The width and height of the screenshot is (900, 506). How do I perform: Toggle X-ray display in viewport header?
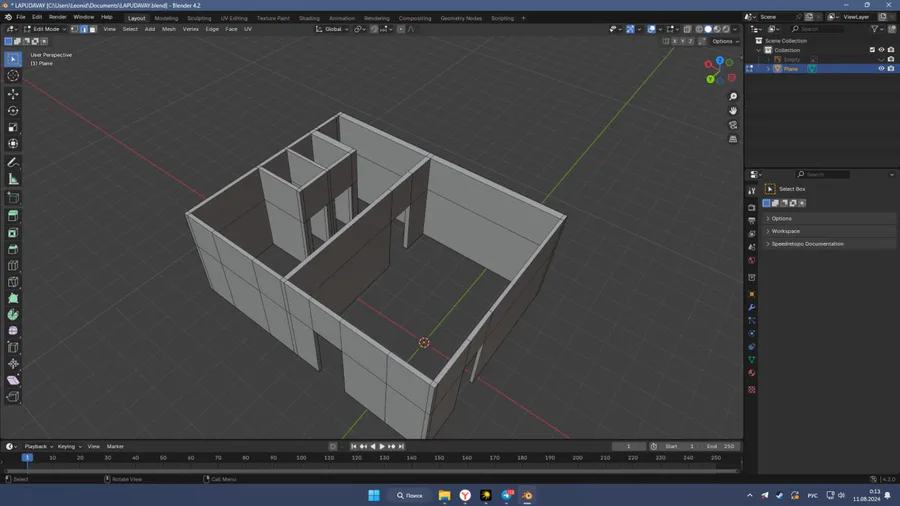click(x=687, y=29)
